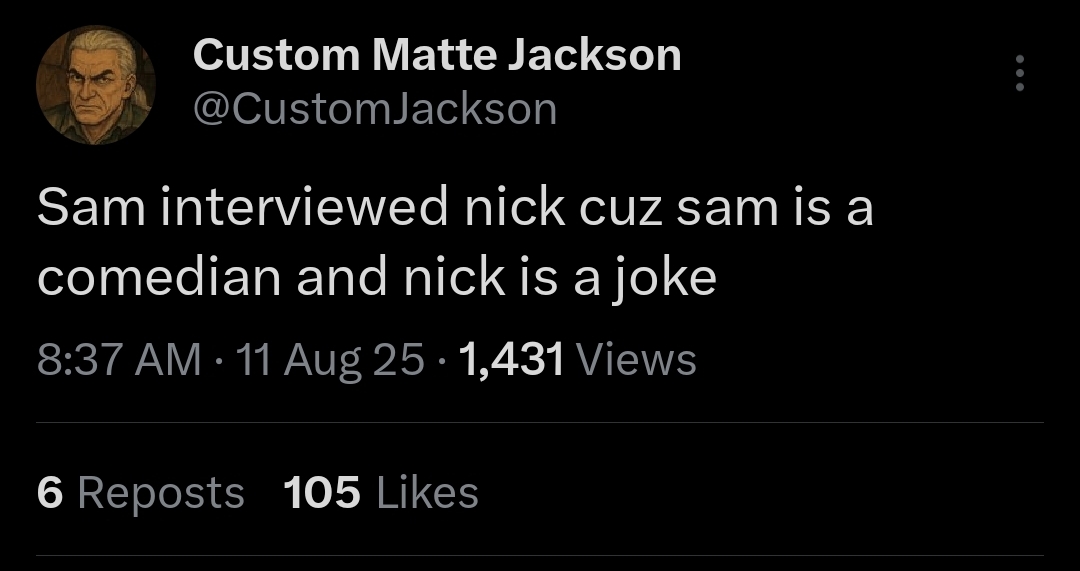Viewport: 1080px width, 571px height.
Task: View who liked via the Likes label
Action: tap(426, 492)
